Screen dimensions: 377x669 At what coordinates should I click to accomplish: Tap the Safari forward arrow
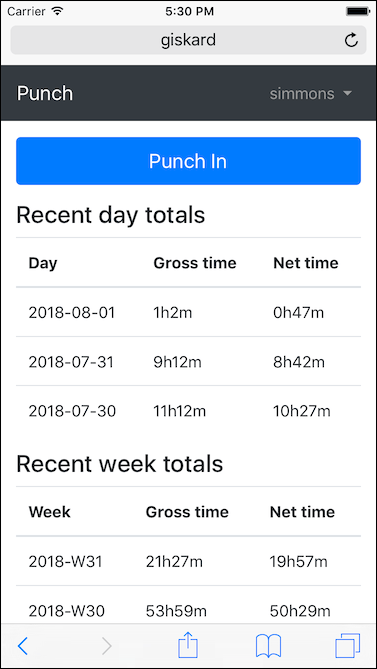(x=107, y=646)
